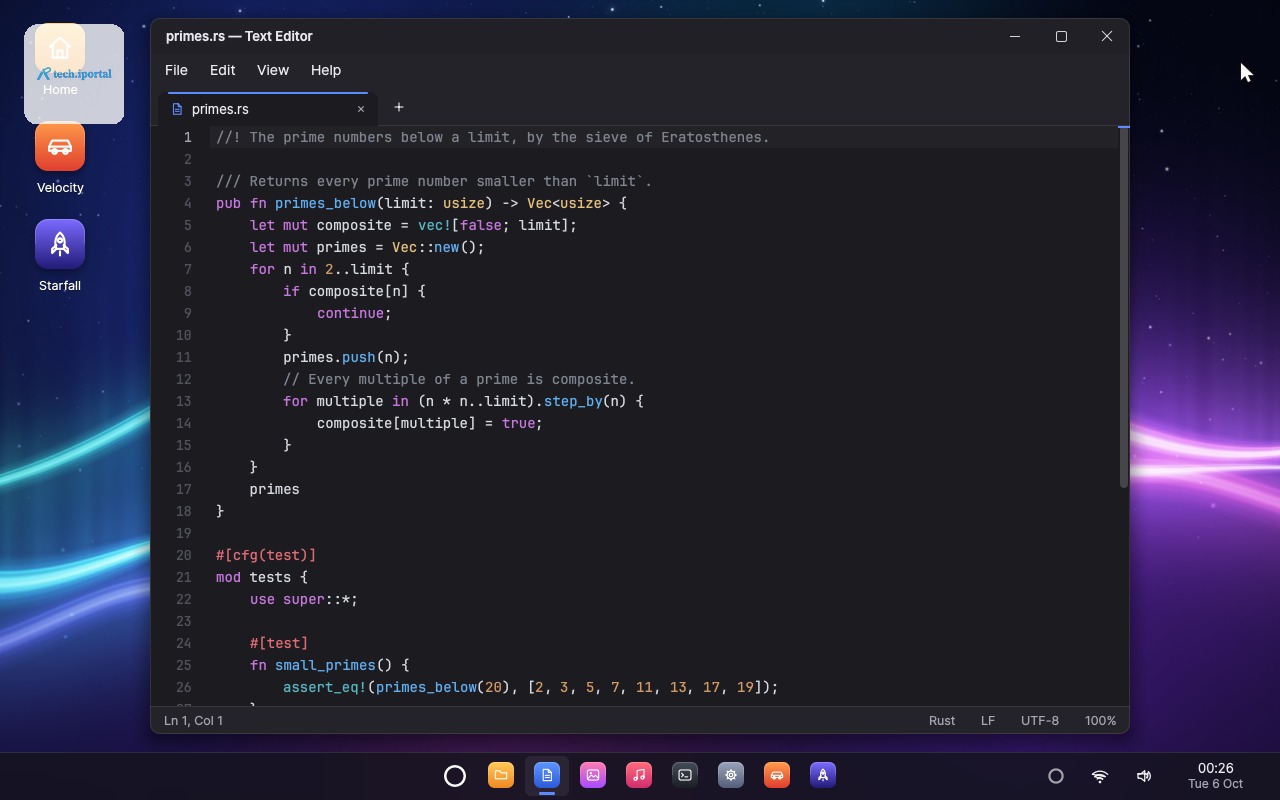Click Text Editor icon in taskbar
Screen dimensions: 1280x800
547,775
